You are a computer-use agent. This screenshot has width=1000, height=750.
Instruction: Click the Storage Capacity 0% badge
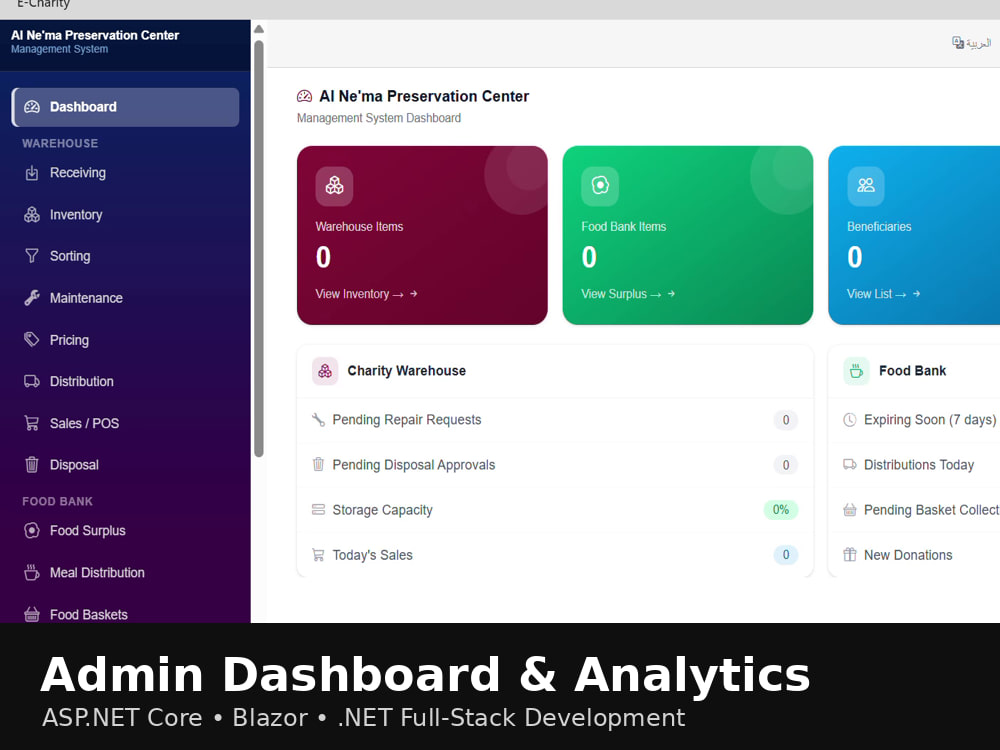781,510
